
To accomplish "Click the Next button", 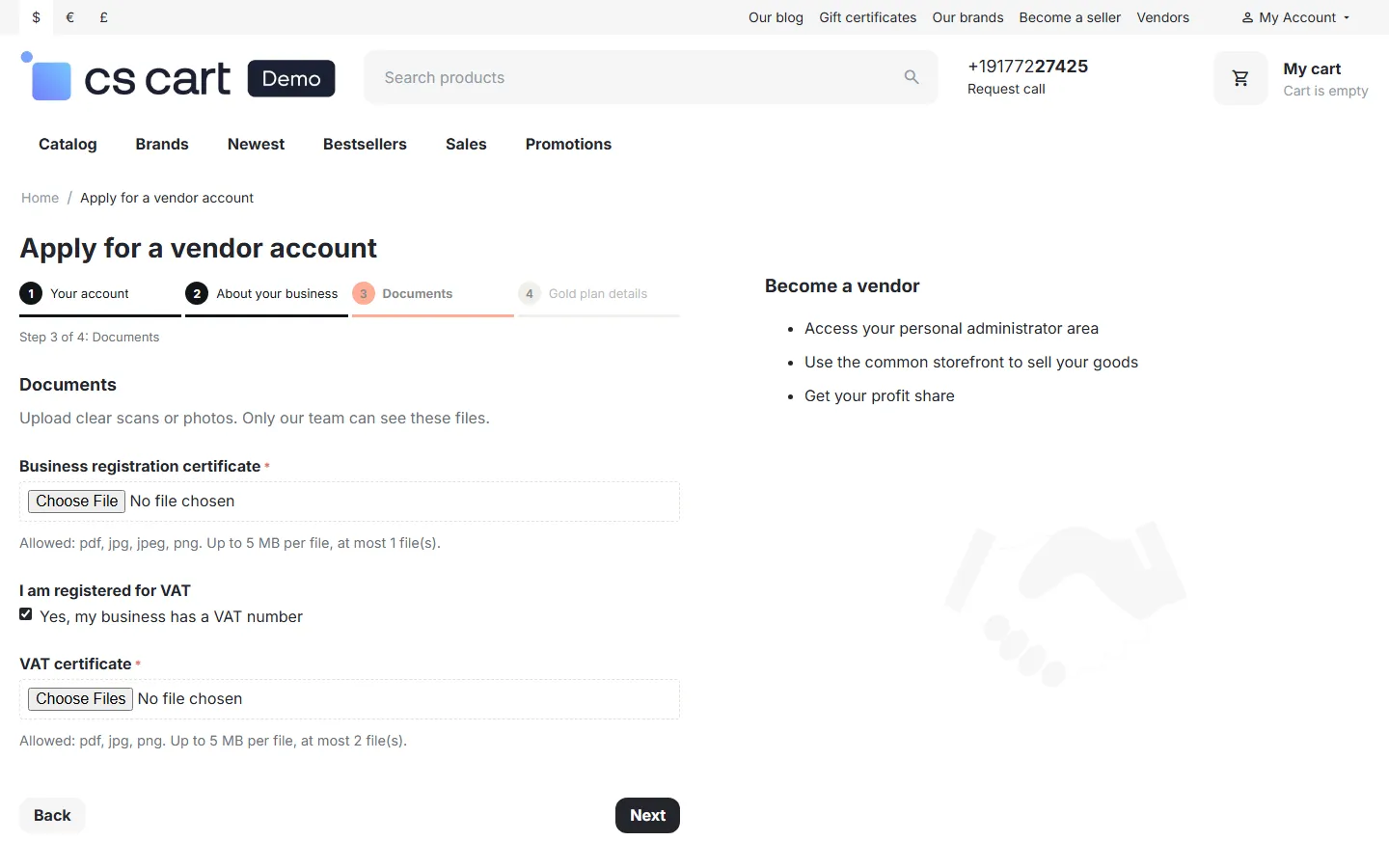I will pos(647,815).
